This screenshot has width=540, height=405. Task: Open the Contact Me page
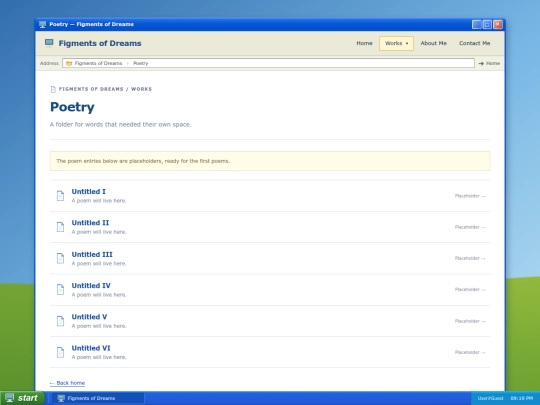click(475, 43)
